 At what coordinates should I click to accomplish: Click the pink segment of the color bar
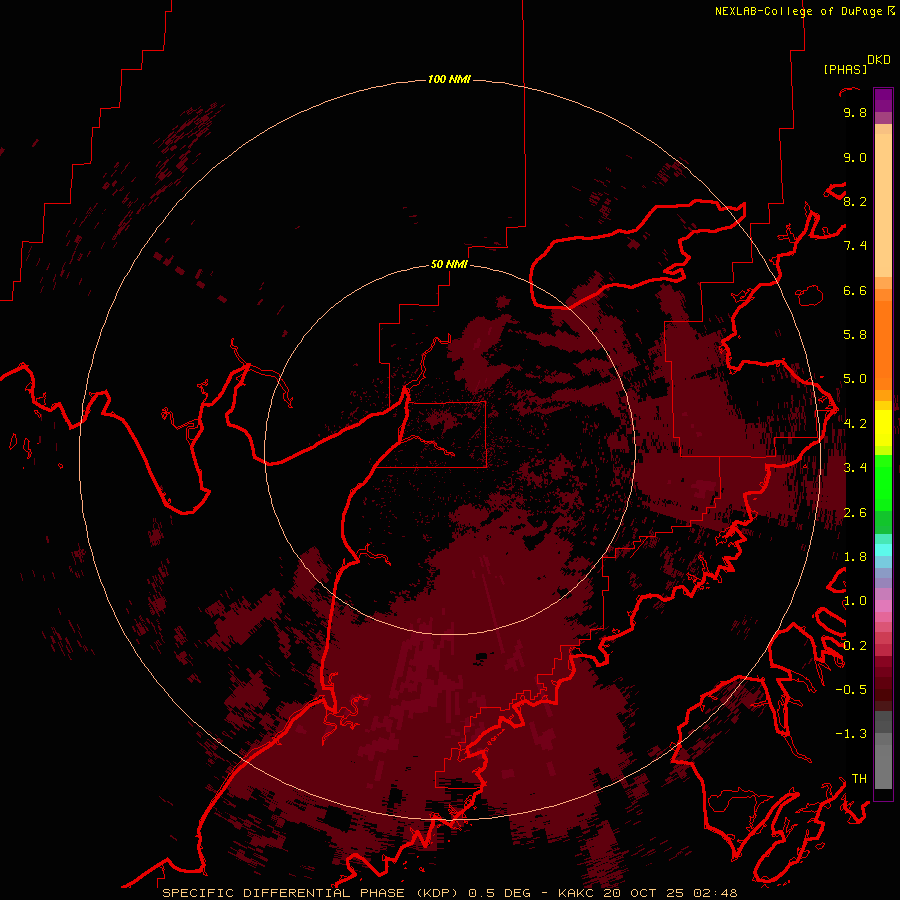pyautogui.click(x=883, y=606)
